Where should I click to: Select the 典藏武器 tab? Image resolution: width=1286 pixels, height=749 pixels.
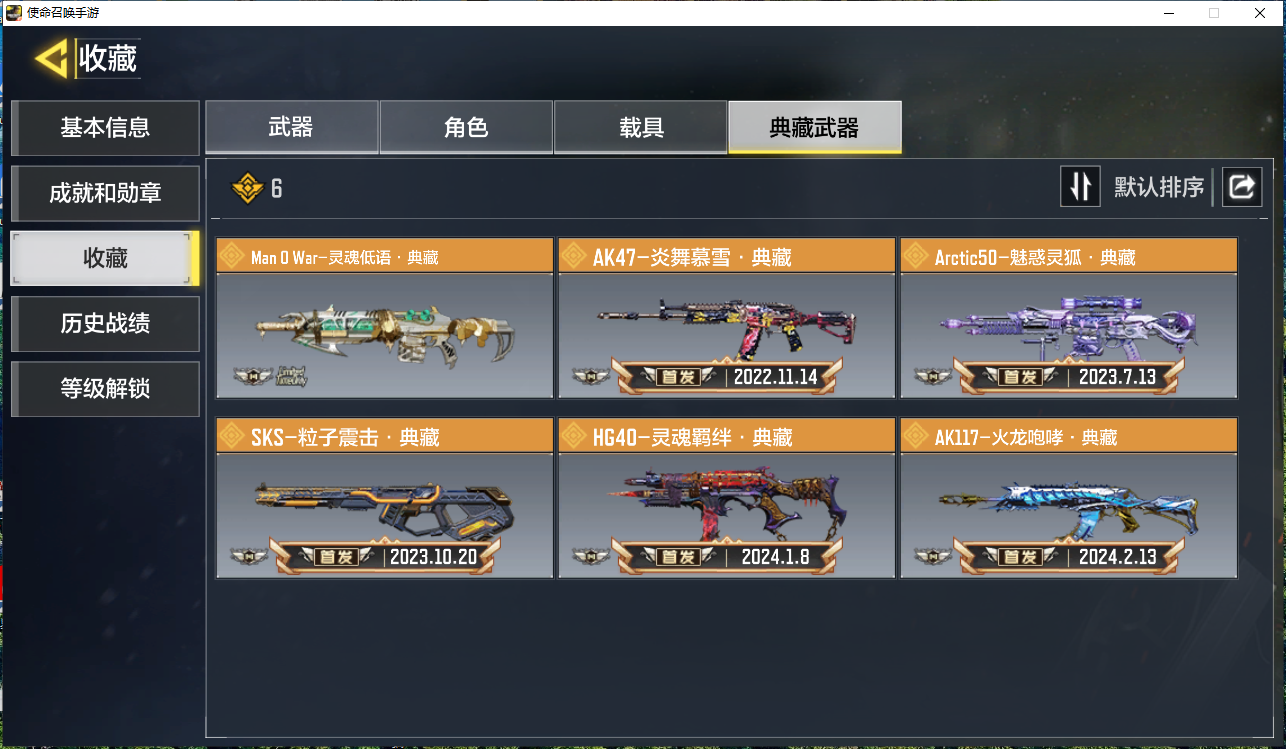pos(815,127)
